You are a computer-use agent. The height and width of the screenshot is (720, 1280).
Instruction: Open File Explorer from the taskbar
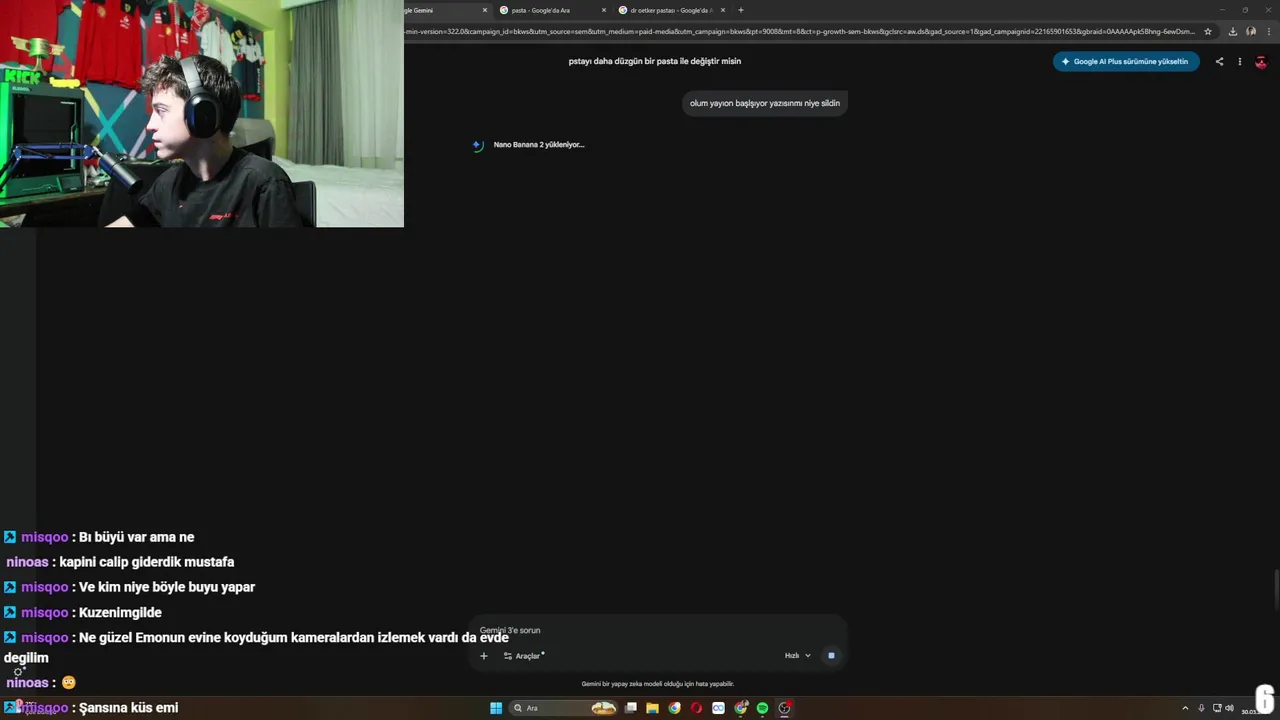click(652, 708)
